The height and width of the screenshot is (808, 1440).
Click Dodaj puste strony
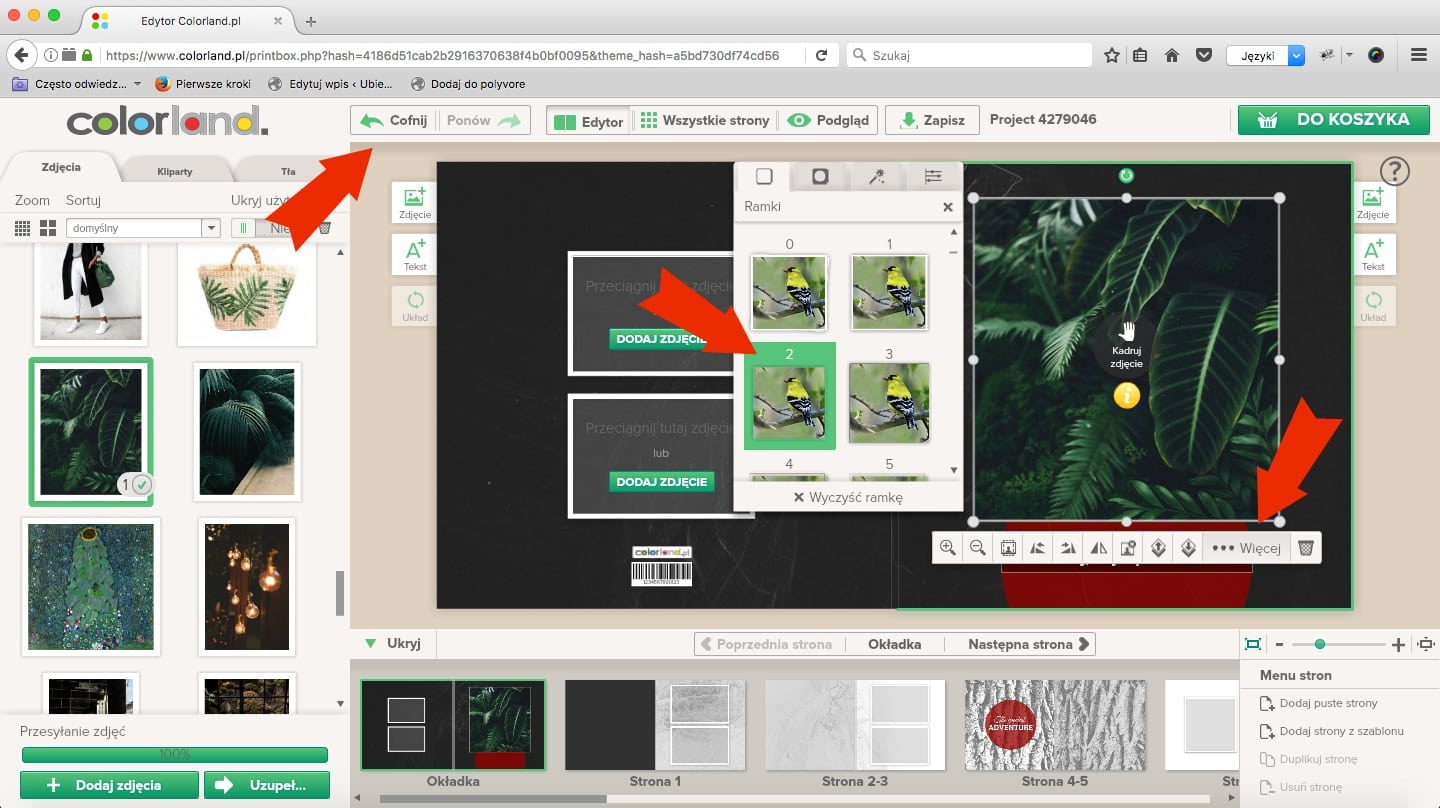(x=1319, y=703)
